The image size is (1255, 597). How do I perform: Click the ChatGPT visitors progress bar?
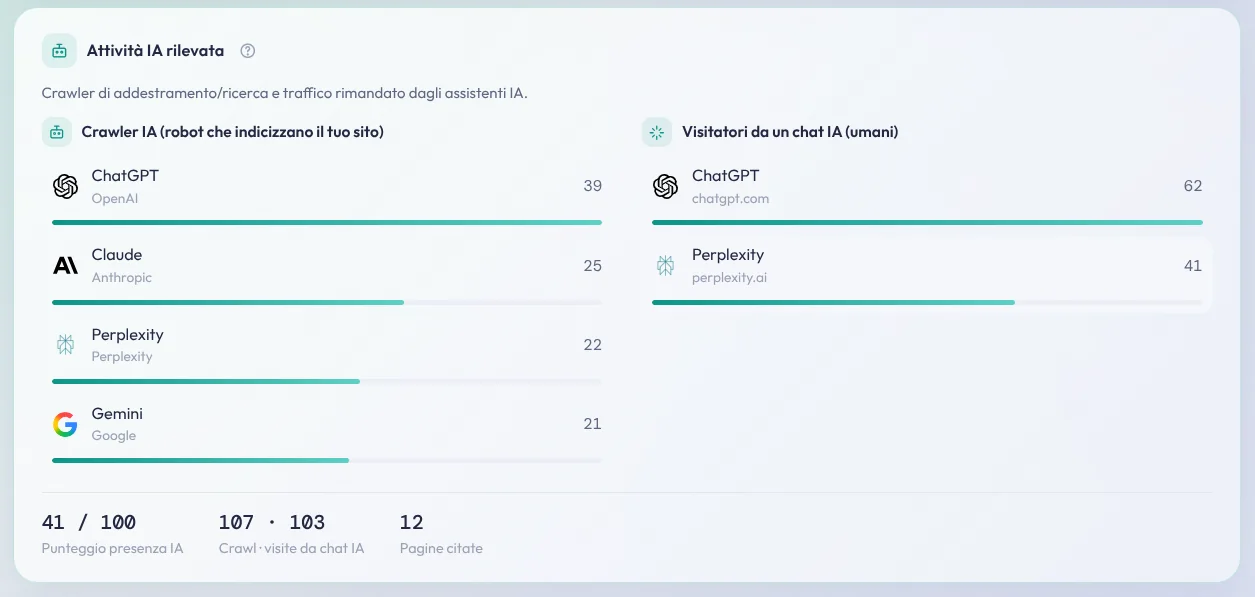coord(927,222)
